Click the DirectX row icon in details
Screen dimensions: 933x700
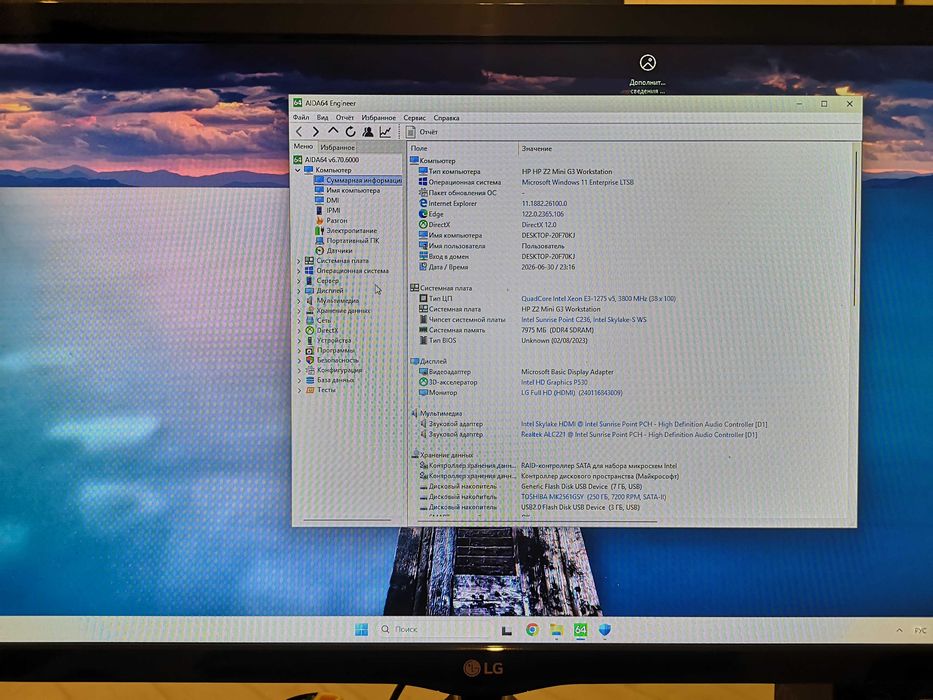click(x=423, y=224)
